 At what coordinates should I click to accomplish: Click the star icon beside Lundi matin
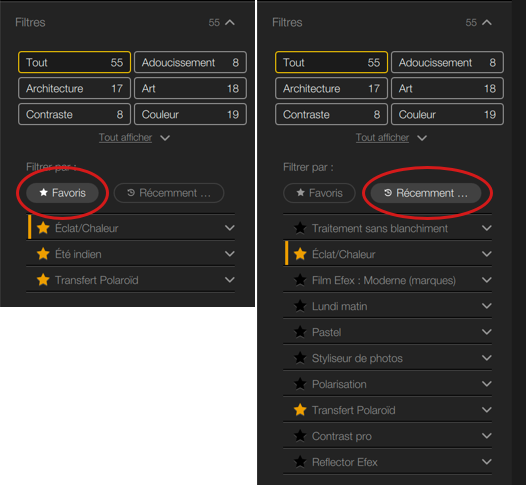[x=300, y=306]
